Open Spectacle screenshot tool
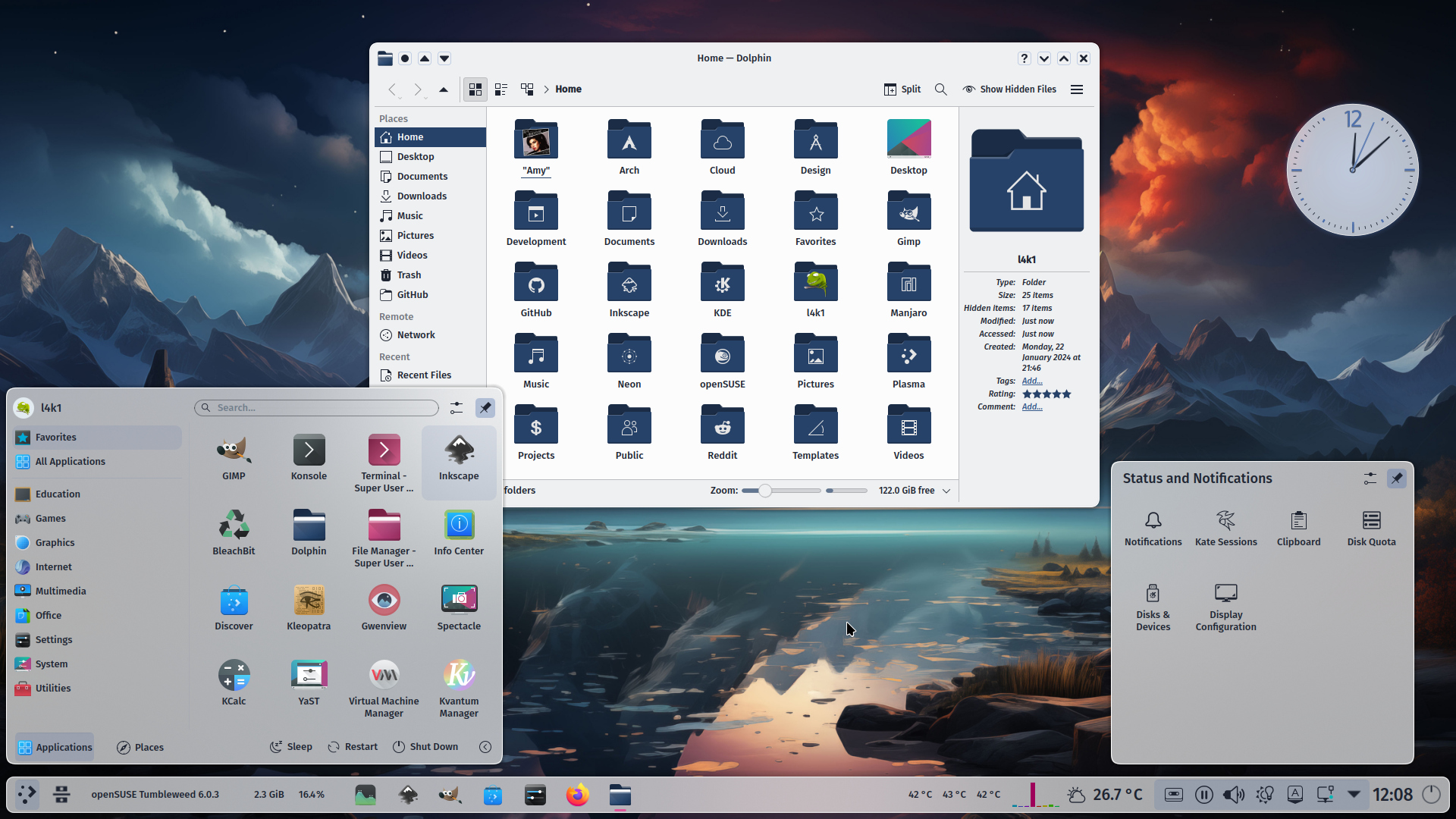The image size is (1456, 819). pyautogui.click(x=459, y=608)
